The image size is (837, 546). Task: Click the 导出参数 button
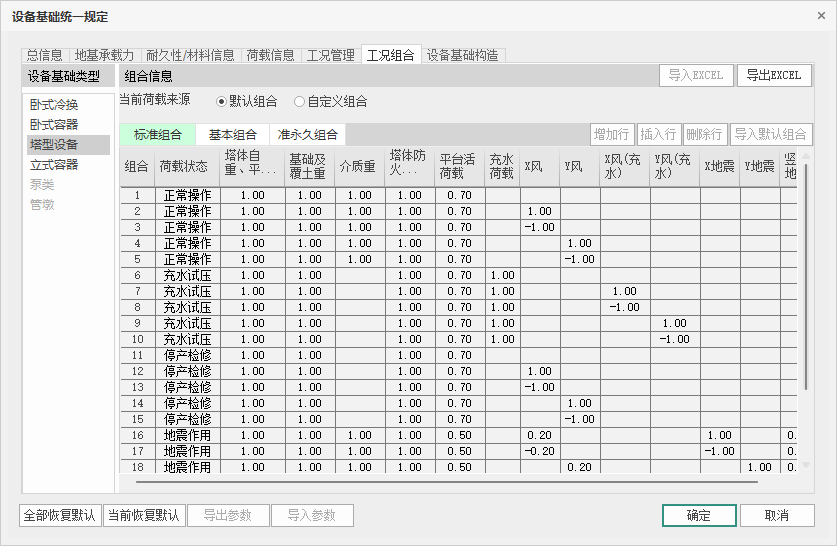[x=228, y=515]
